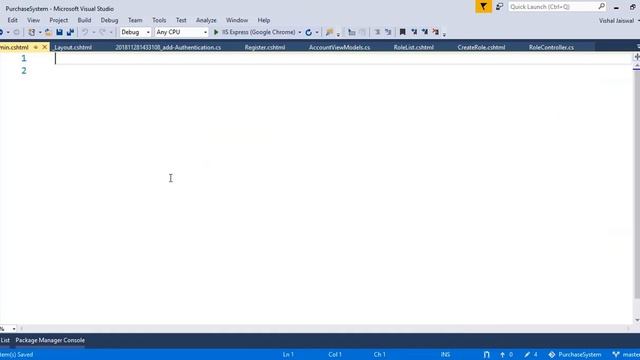Open the Send Feedback icon

(499, 7)
